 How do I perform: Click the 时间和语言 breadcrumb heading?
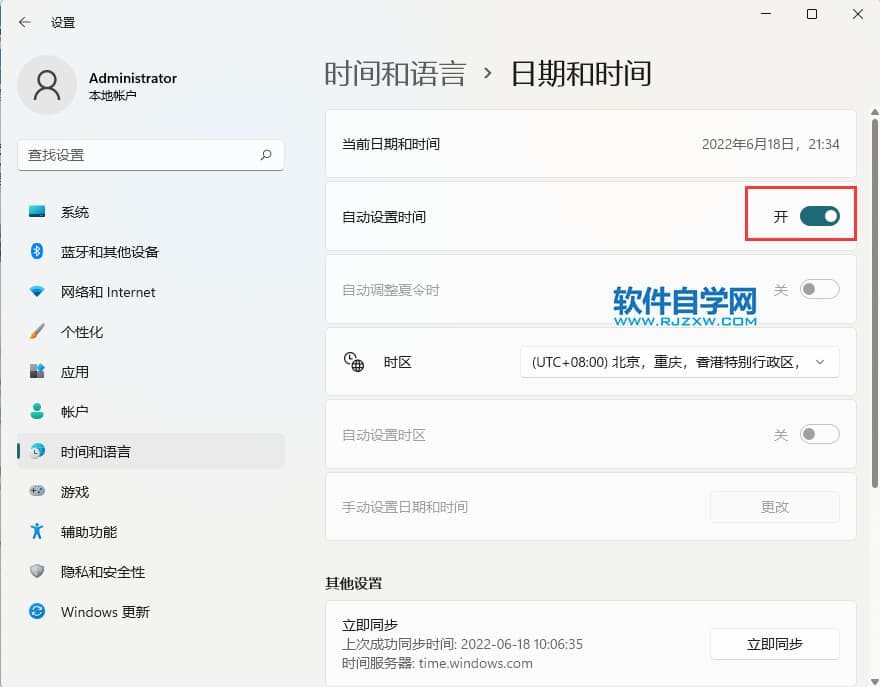point(395,74)
